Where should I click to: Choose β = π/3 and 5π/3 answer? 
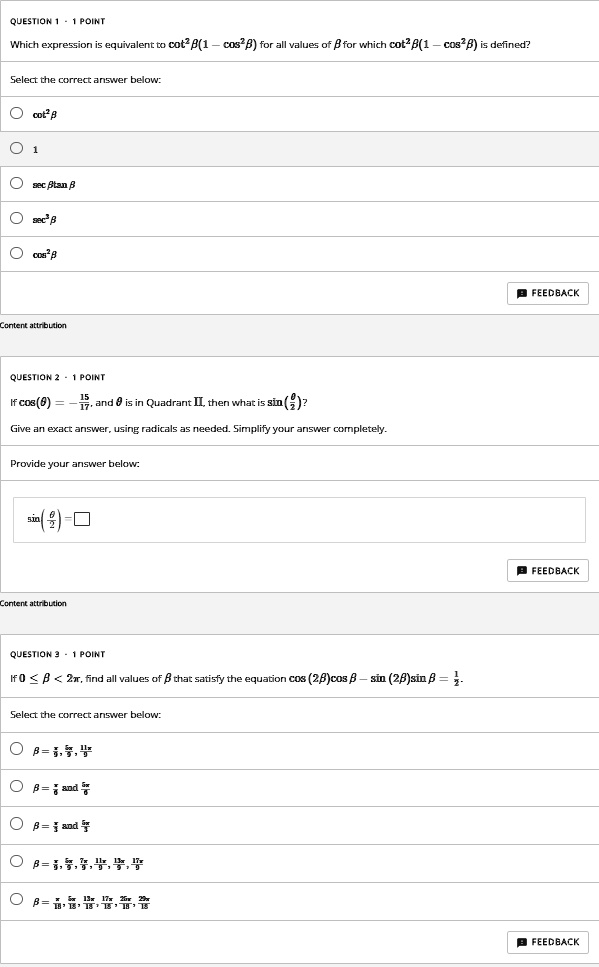16,824
